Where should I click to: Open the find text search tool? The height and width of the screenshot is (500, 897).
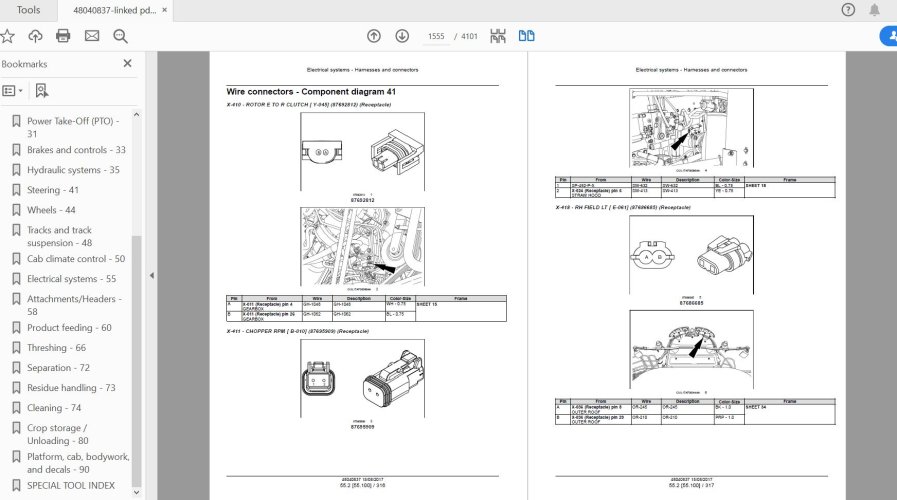coord(120,36)
